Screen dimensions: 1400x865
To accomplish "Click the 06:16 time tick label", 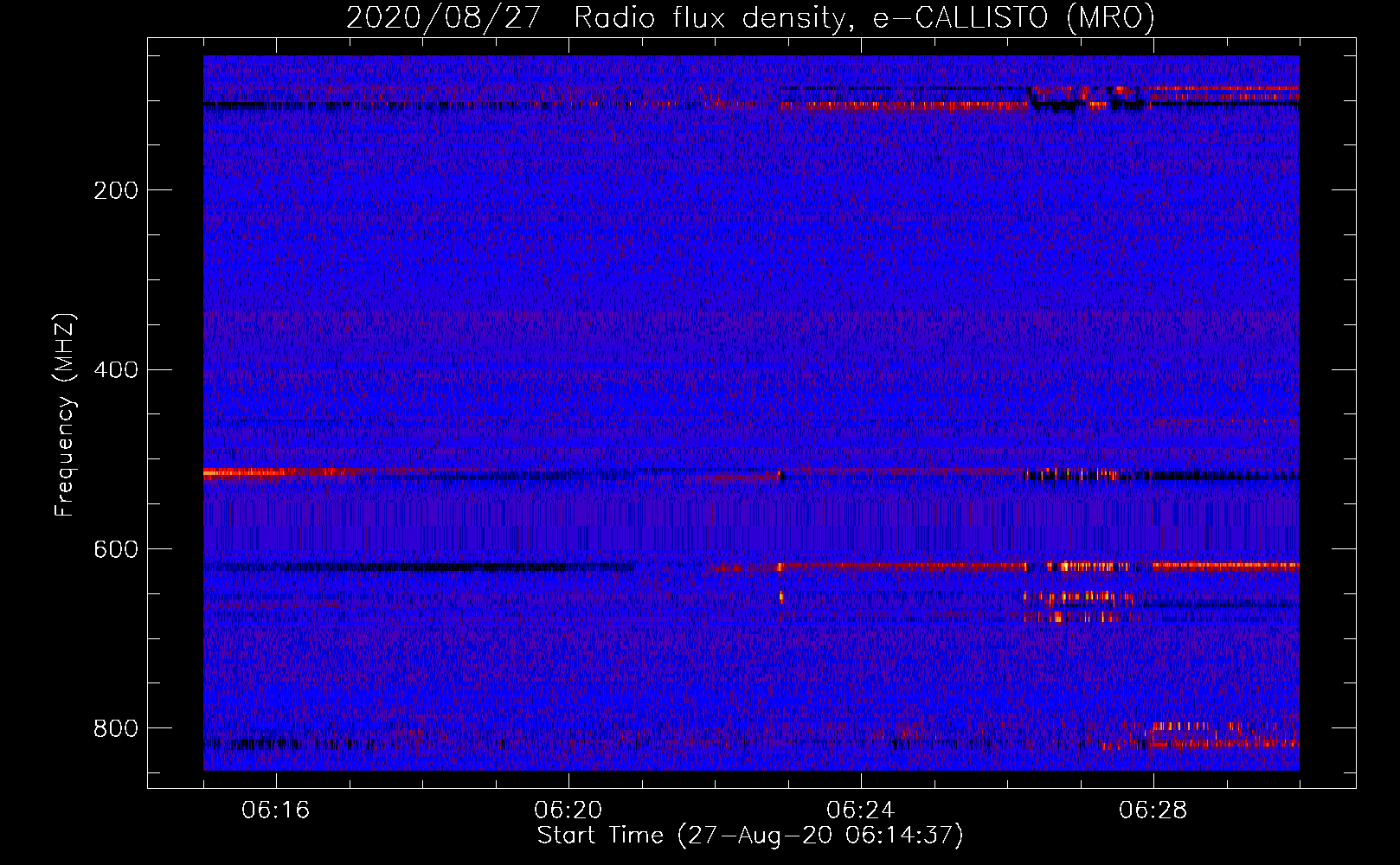I will click(276, 810).
